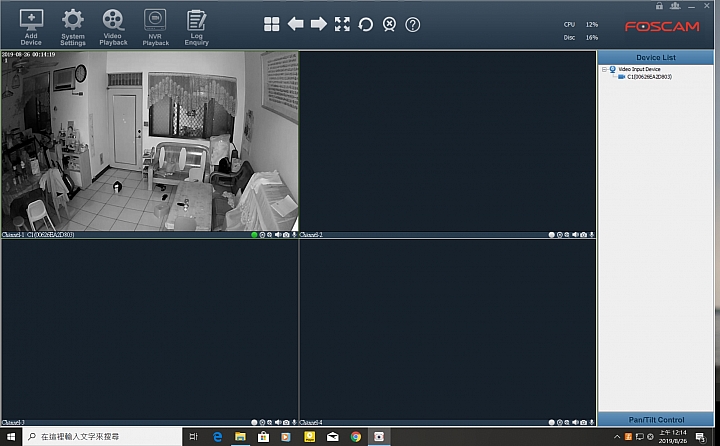Open Log Enquiry
The width and height of the screenshot is (720, 446).
pos(197,28)
